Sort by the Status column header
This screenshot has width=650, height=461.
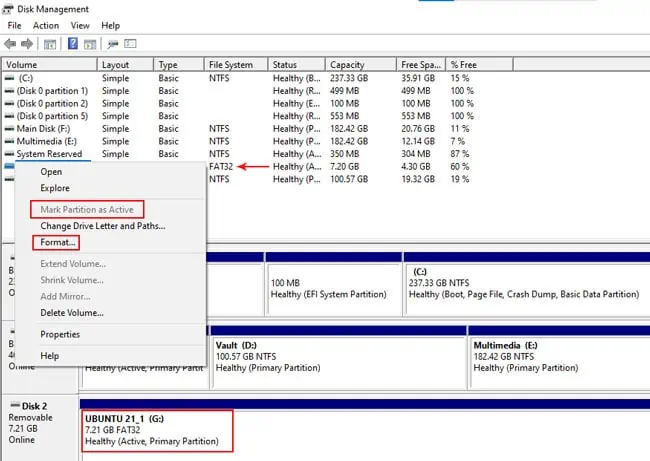point(297,65)
